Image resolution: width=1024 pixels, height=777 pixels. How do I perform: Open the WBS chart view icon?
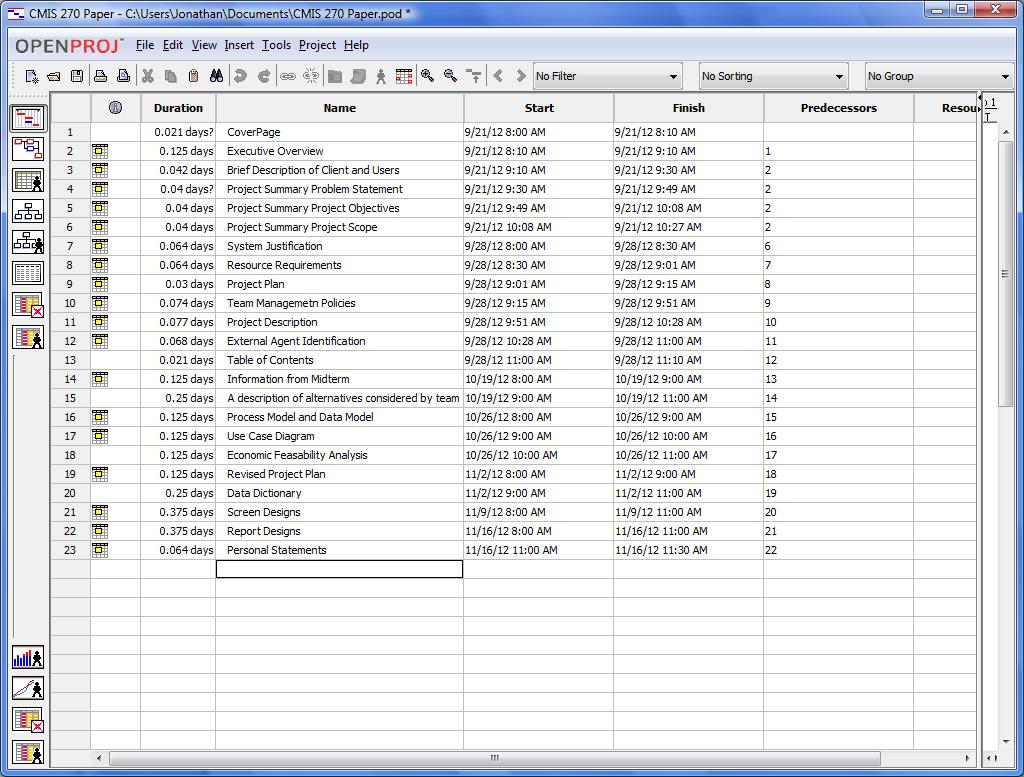tap(28, 211)
